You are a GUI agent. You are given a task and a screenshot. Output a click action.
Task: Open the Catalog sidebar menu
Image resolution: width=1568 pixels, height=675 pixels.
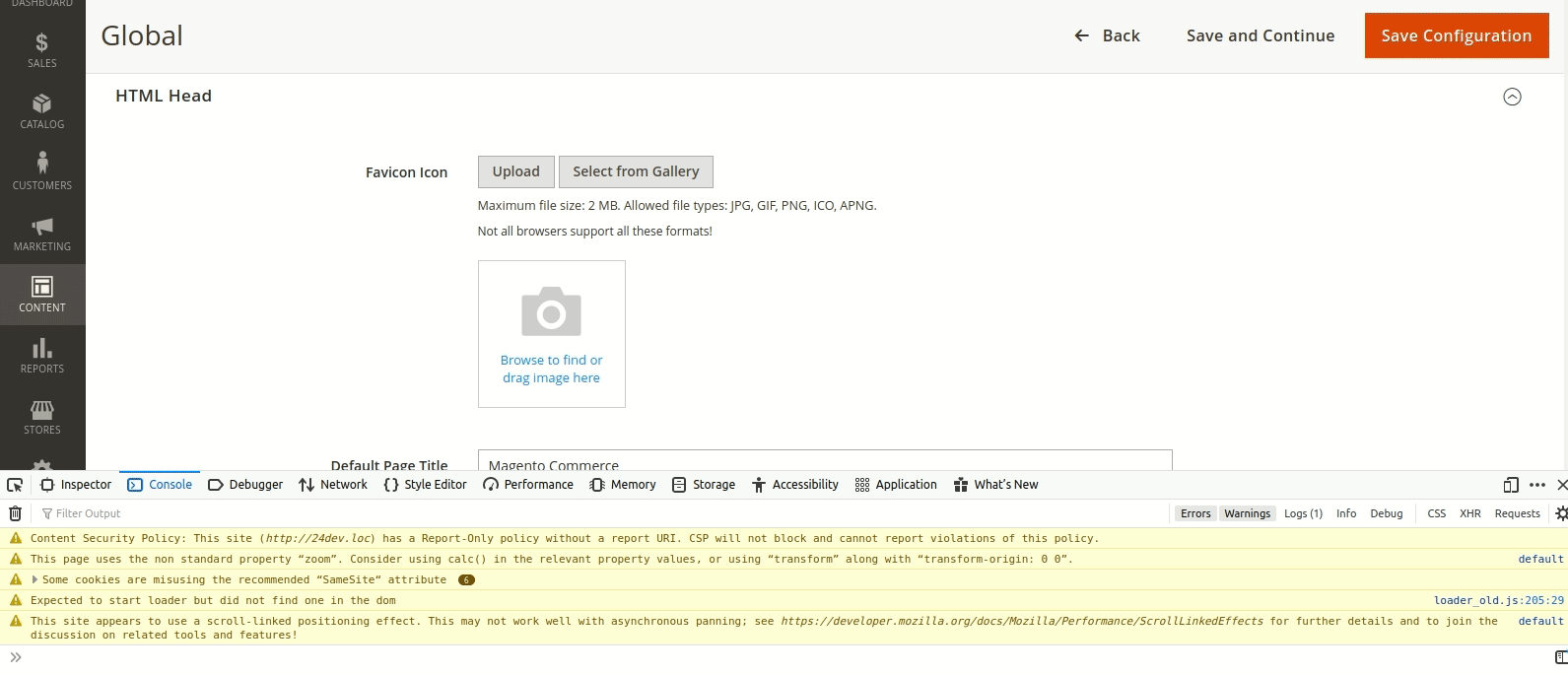(x=42, y=111)
